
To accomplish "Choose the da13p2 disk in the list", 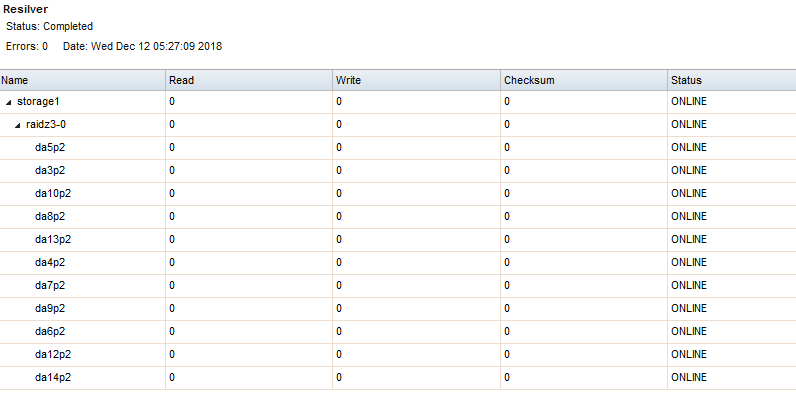I will (398, 240).
